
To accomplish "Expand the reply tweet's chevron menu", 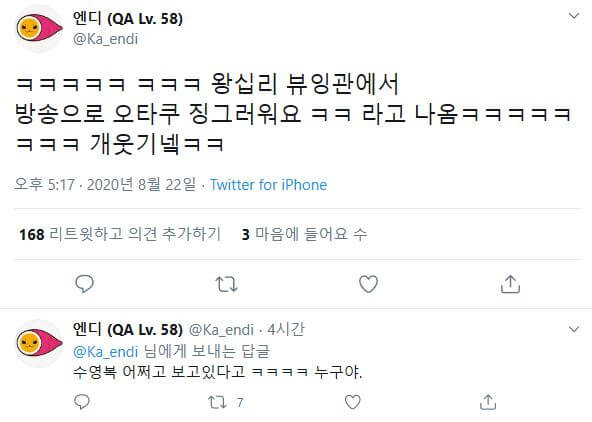I will pyautogui.click(x=574, y=329).
